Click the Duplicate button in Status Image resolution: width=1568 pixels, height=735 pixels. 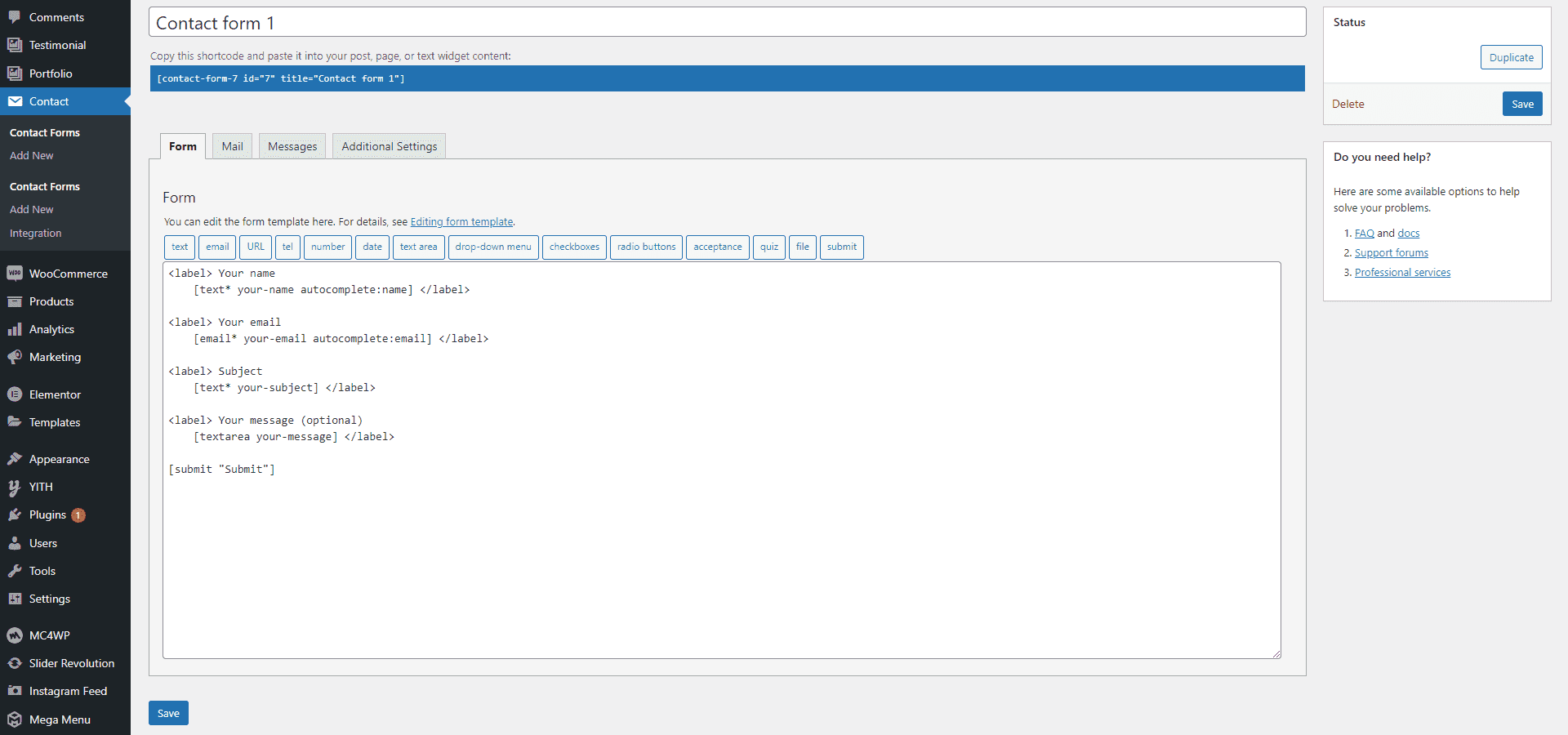coord(1511,57)
